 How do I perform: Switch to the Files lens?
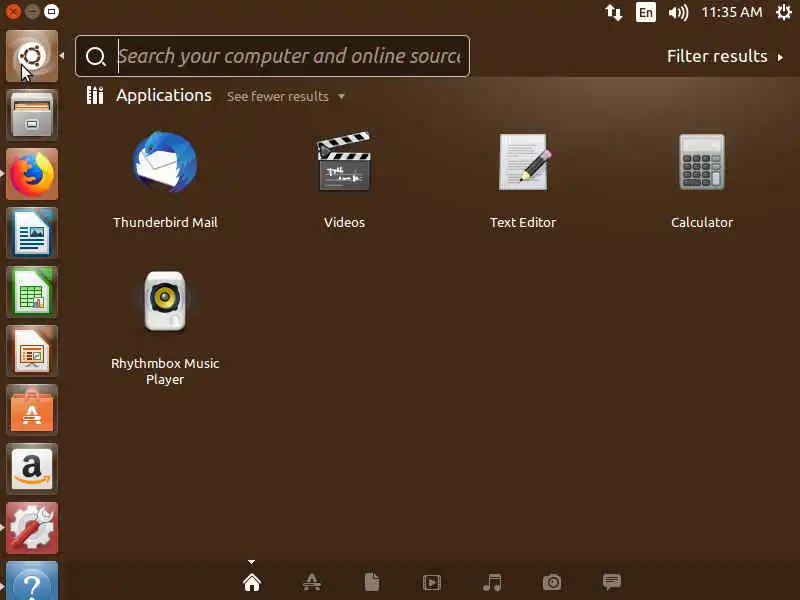click(372, 582)
